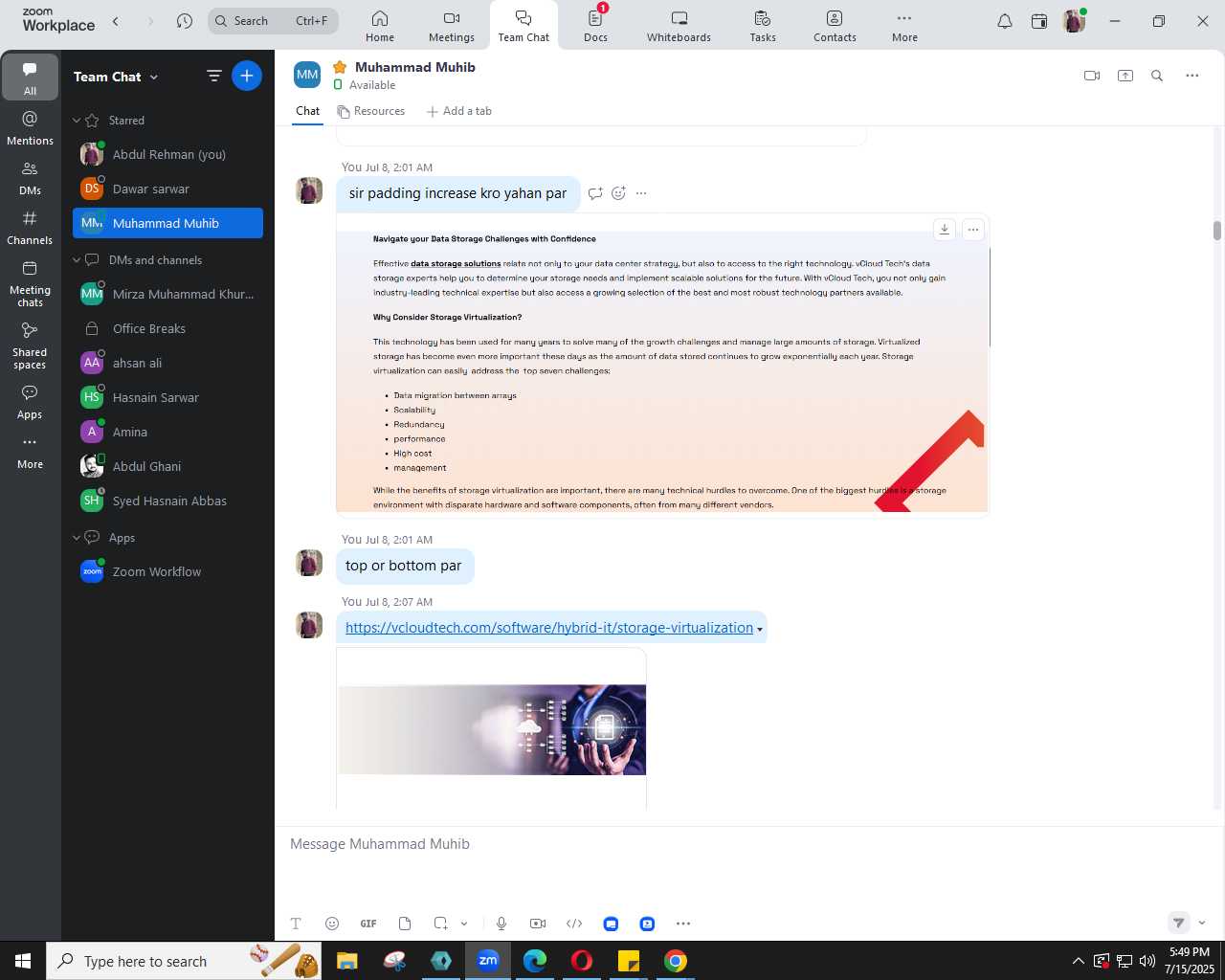
Task: Open the GIF picker in the composer
Action: [x=368, y=924]
